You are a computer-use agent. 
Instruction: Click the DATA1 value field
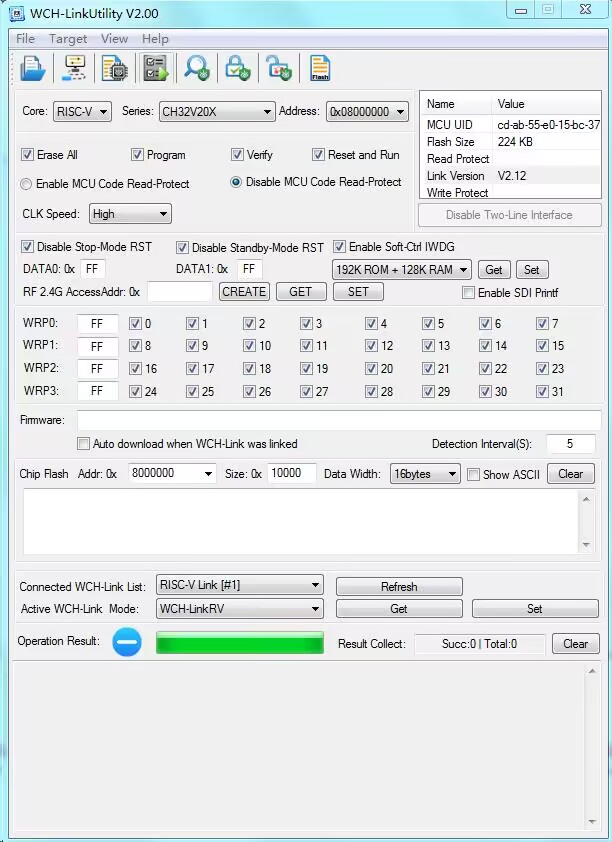click(x=249, y=268)
